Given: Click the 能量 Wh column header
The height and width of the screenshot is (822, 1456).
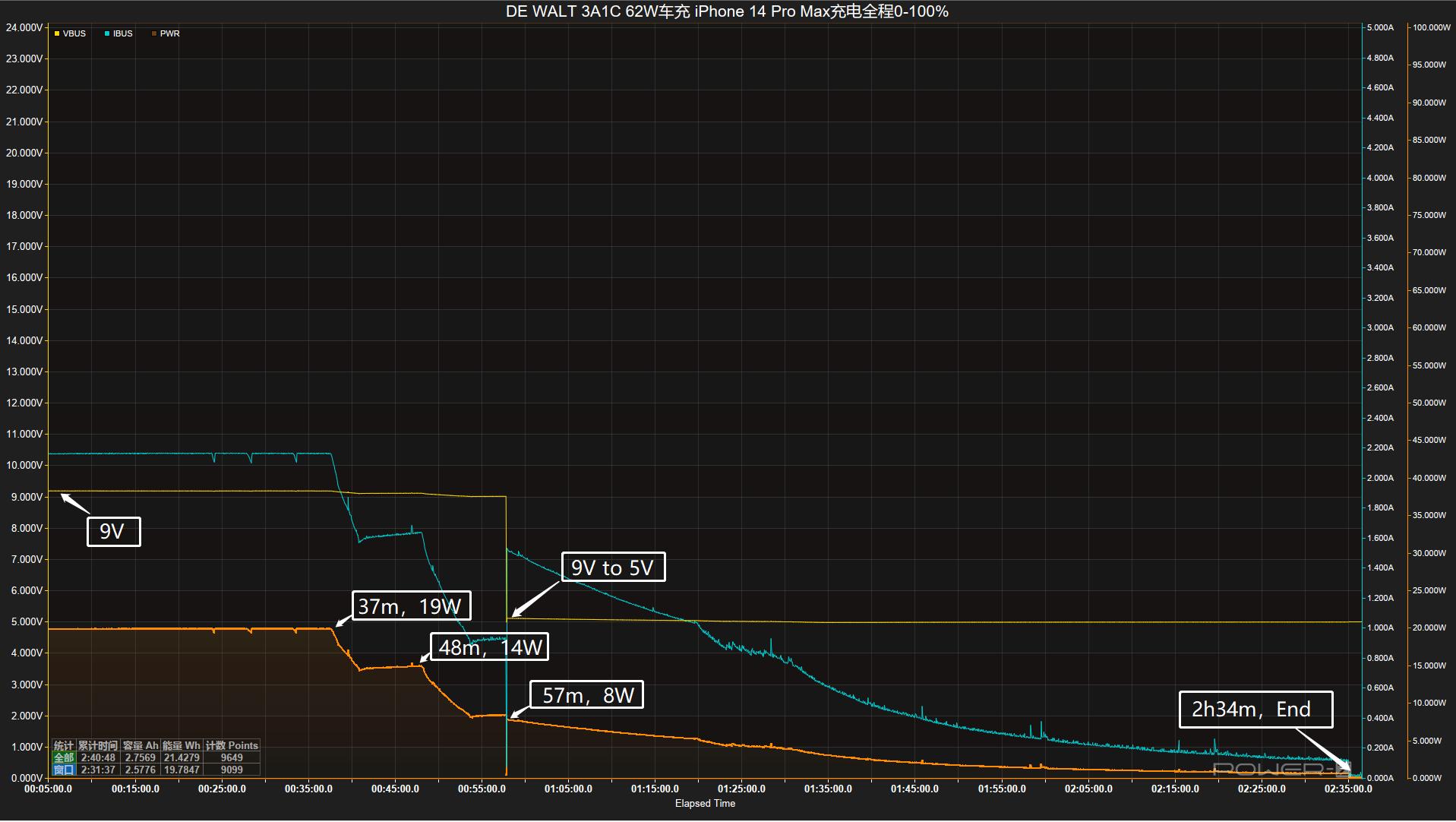Looking at the screenshot, I should tap(182, 745).
